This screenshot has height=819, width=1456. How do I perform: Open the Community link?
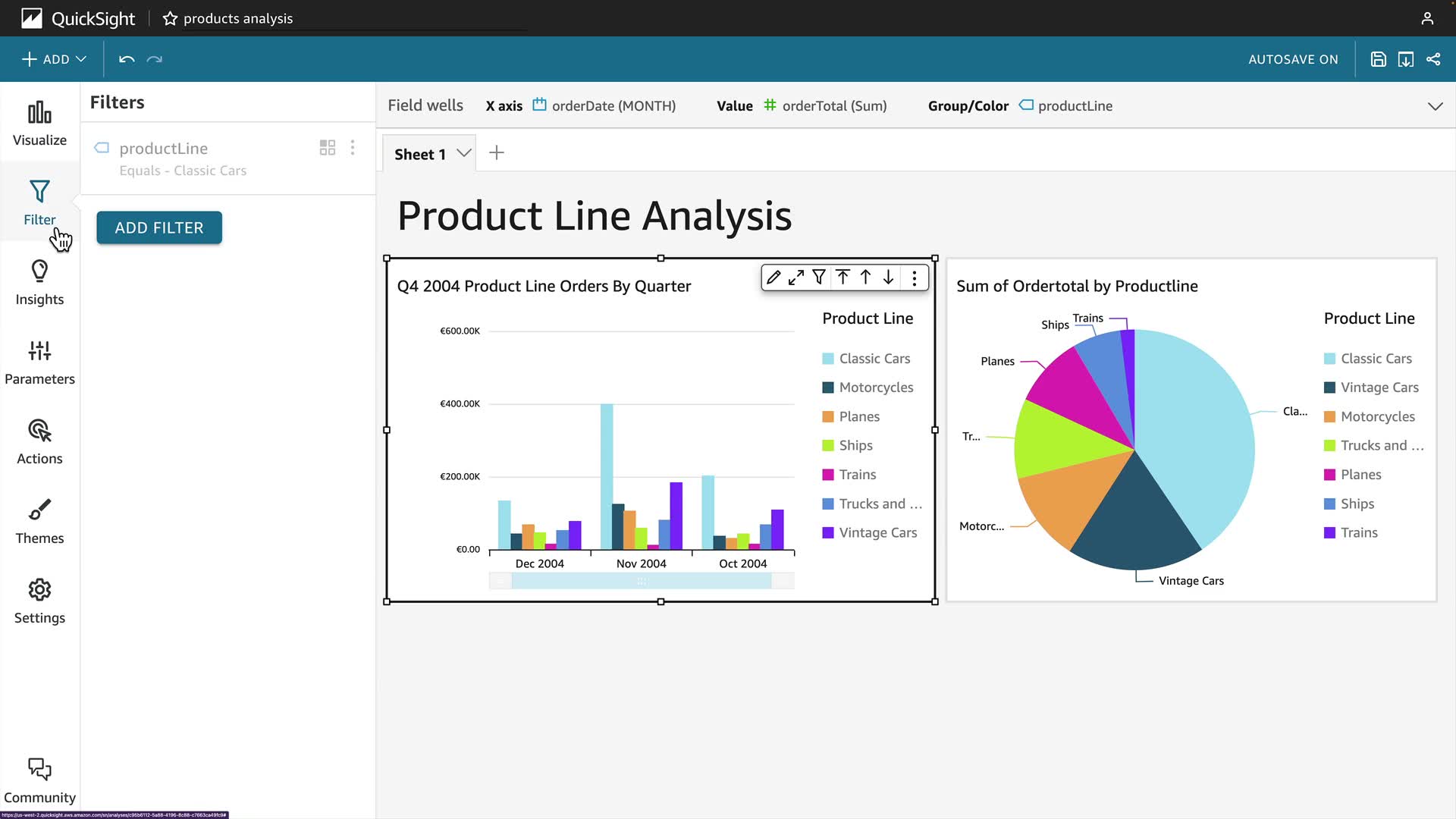(39, 781)
